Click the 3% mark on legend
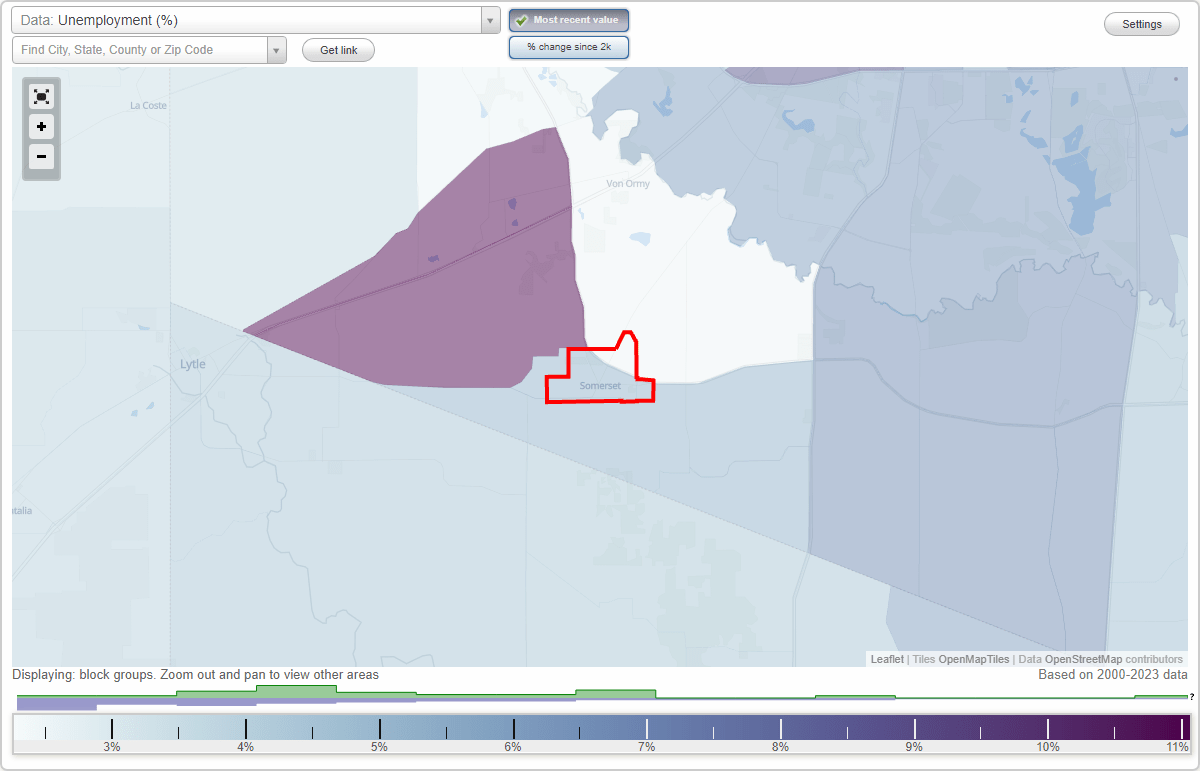 (x=112, y=746)
